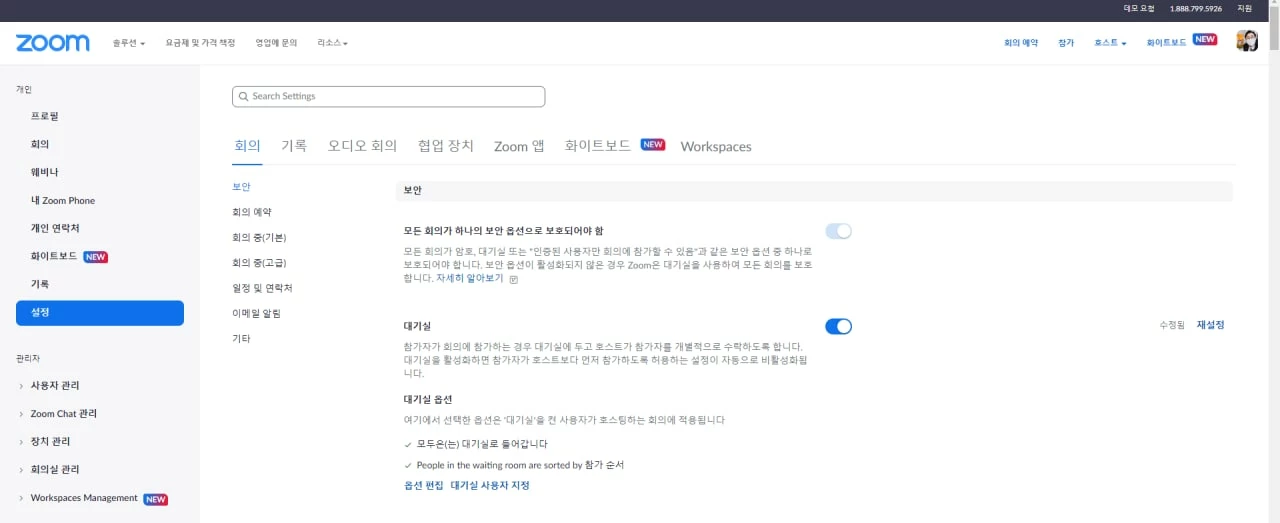
Task: Select 설정 in the sidebar
Action: 100,313
